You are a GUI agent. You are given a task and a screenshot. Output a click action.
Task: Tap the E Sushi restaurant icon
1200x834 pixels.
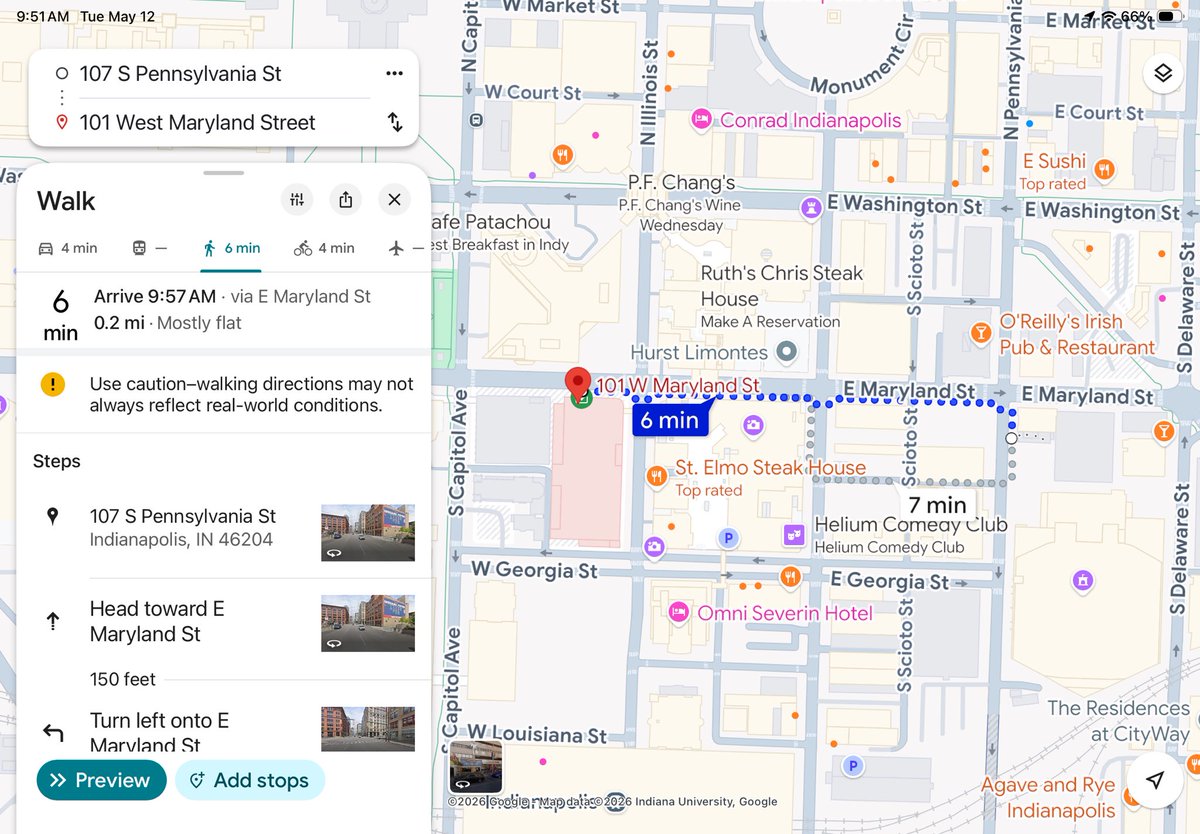1104,169
